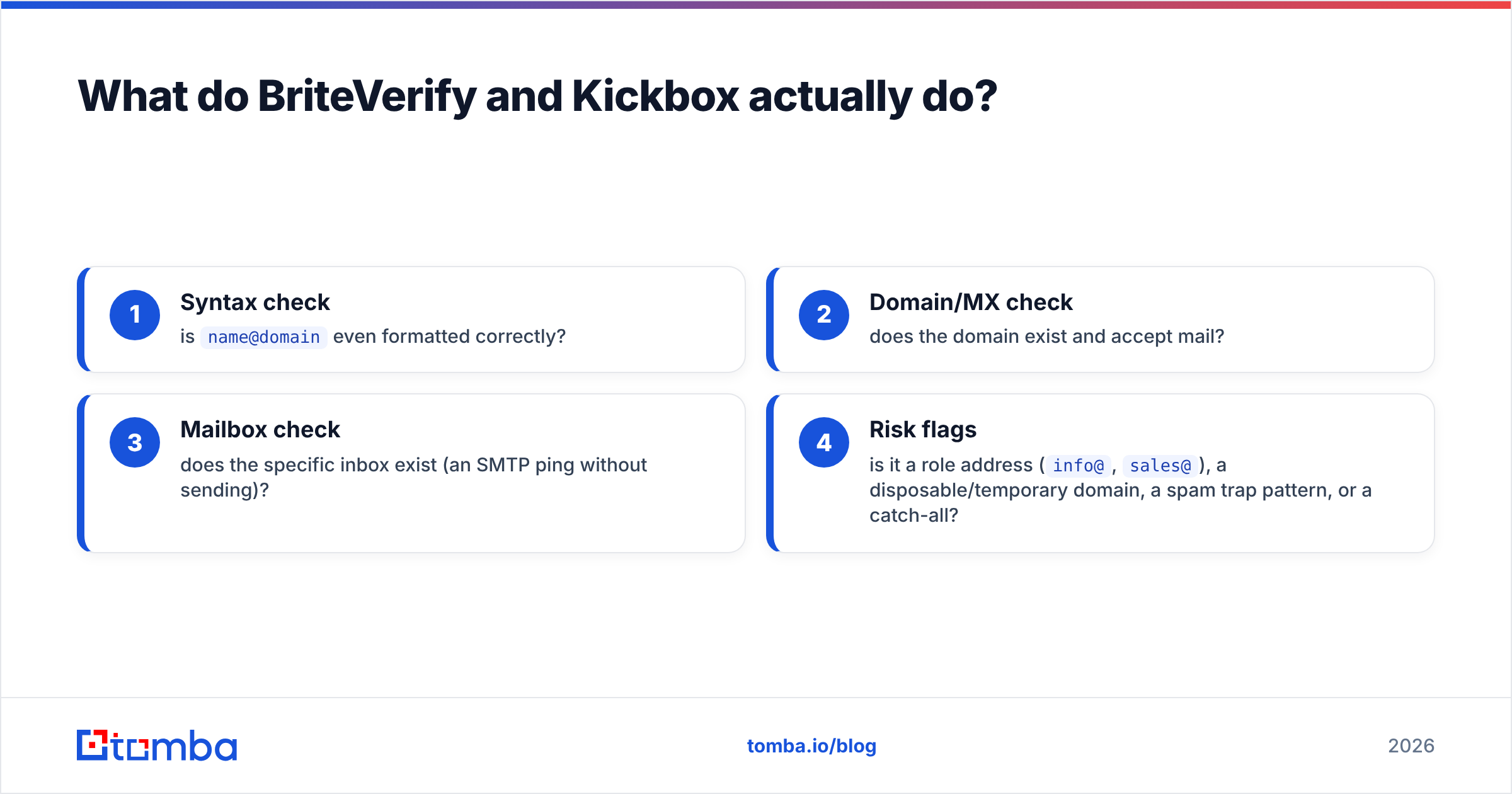Click the number 2 circle badge

point(824,315)
